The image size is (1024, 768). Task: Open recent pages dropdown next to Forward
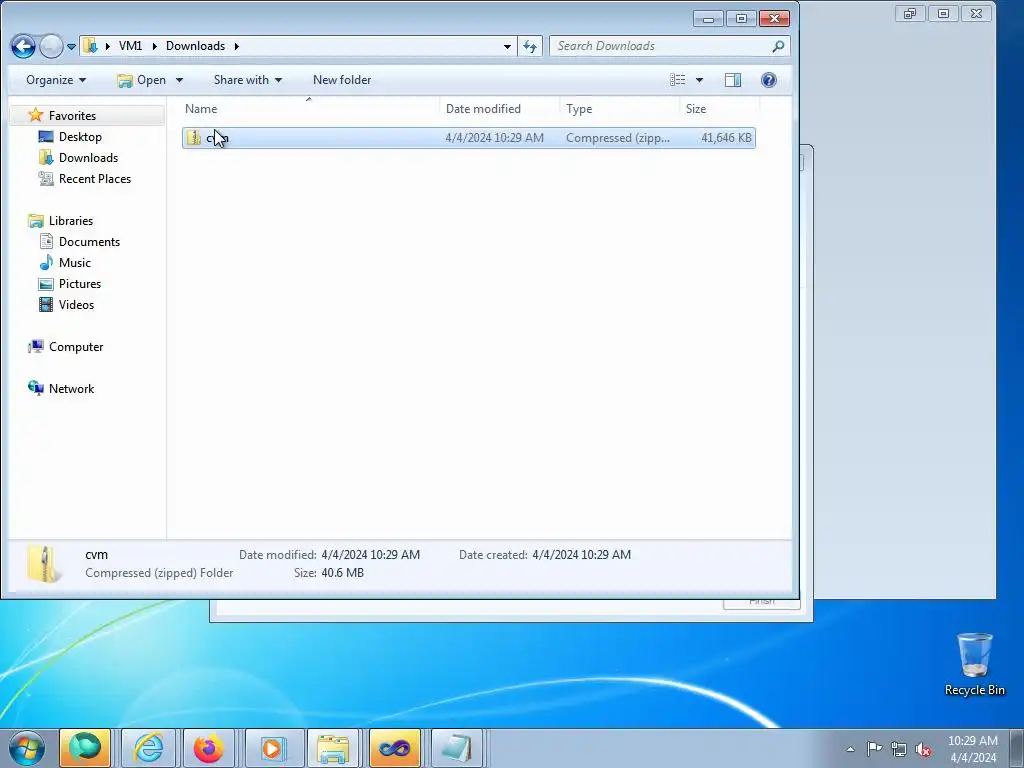pos(71,46)
